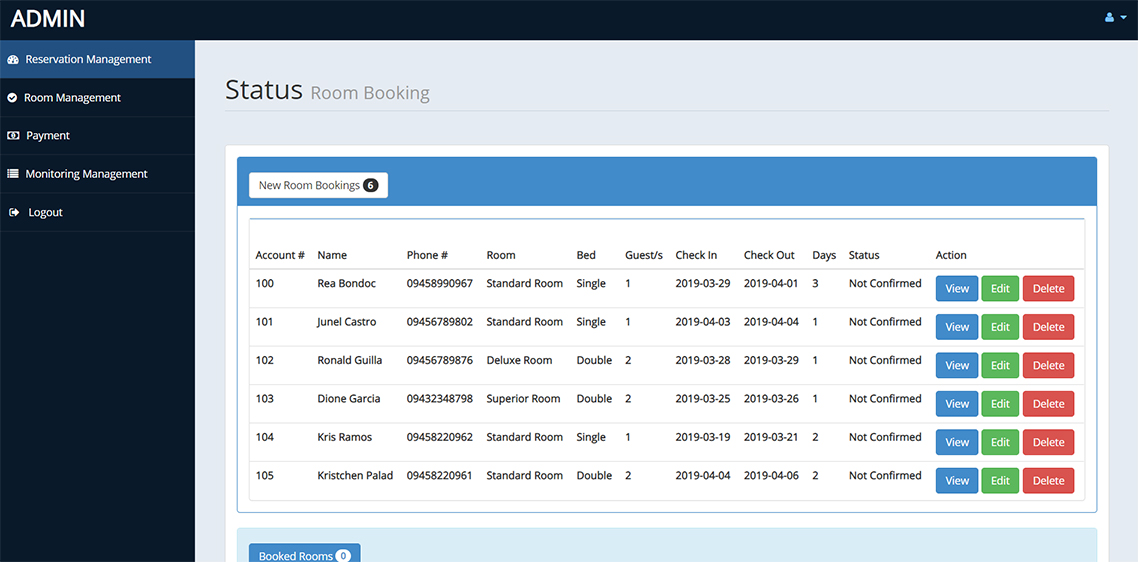Viewport: 1138px width, 562px height.
Task: Click Not Confirmed status for account 102
Action: tap(885, 360)
